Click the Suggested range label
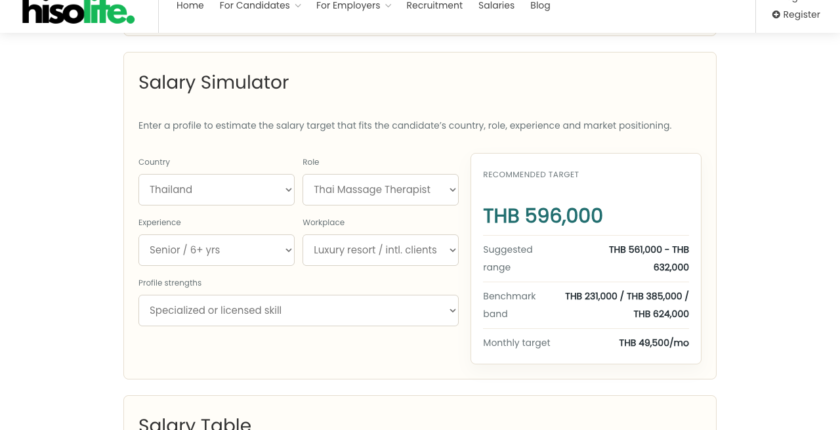The width and height of the screenshot is (840, 430). (x=508, y=259)
